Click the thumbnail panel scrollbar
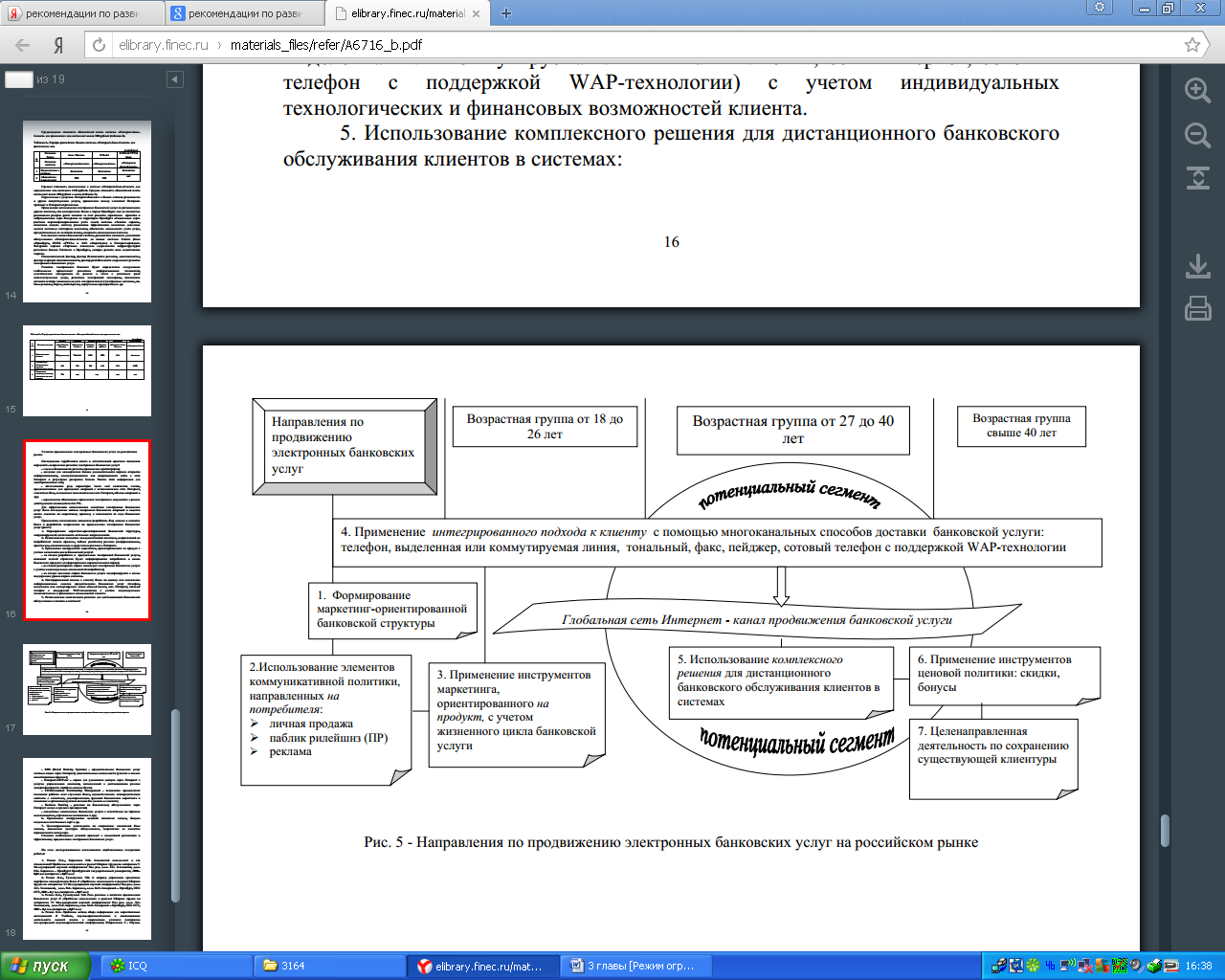Screen dimensions: 1225x980 pos(175,805)
